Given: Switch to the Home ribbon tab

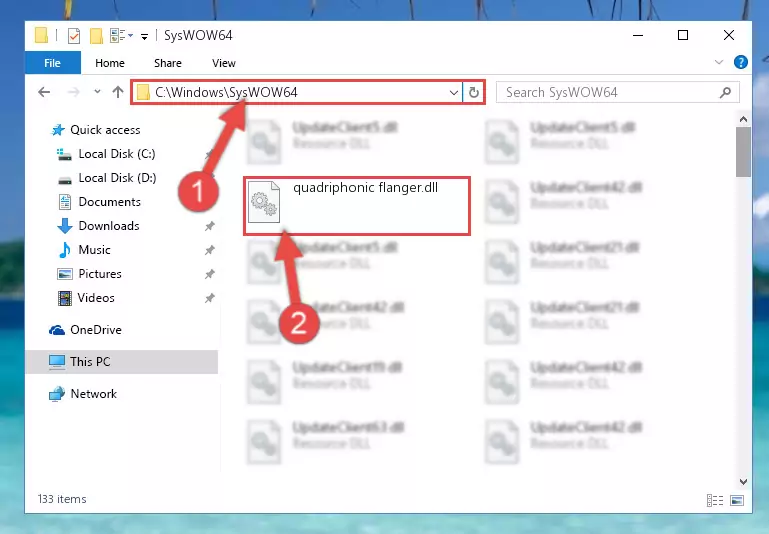Looking at the screenshot, I should tap(110, 63).
